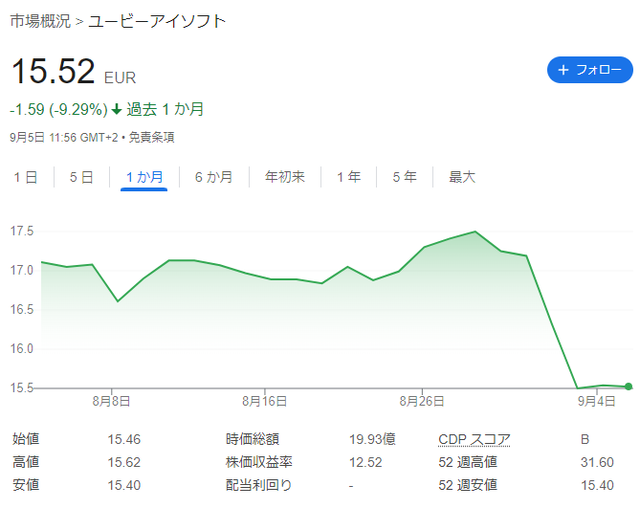Click the 52 週高値 value 31.60
The height and width of the screenshot is (508, 640).
(597, 462)
